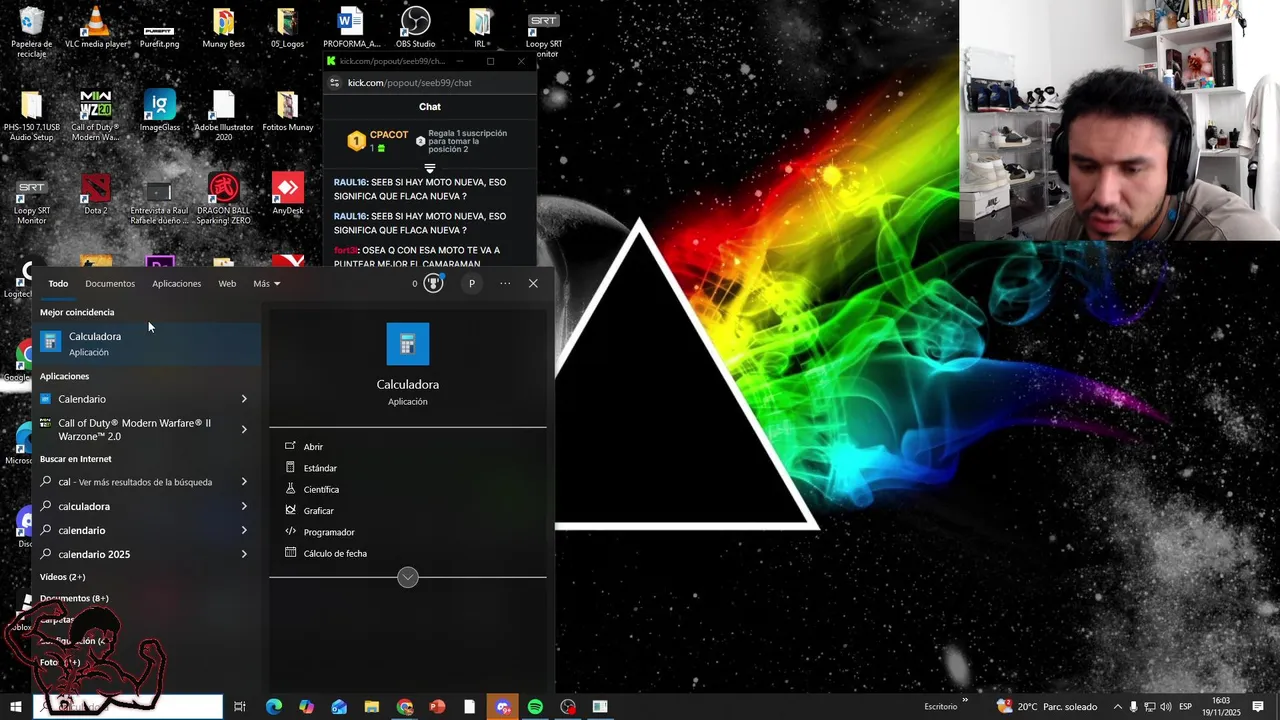Open OBS from taskbar
Screen dimensions: 1280x720
click(x=568, y=707)
